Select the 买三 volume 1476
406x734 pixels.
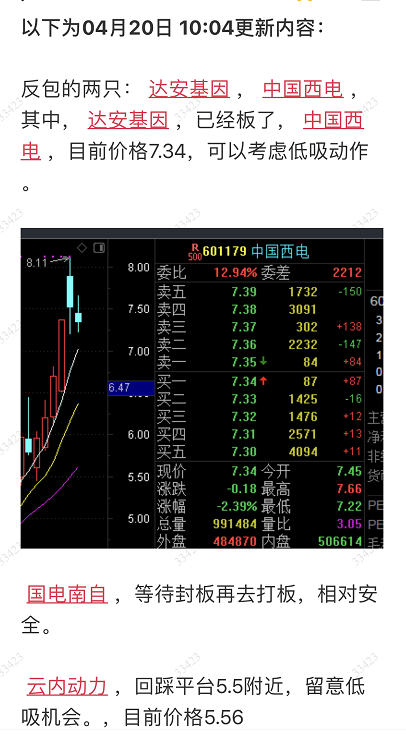click(303, 417)
